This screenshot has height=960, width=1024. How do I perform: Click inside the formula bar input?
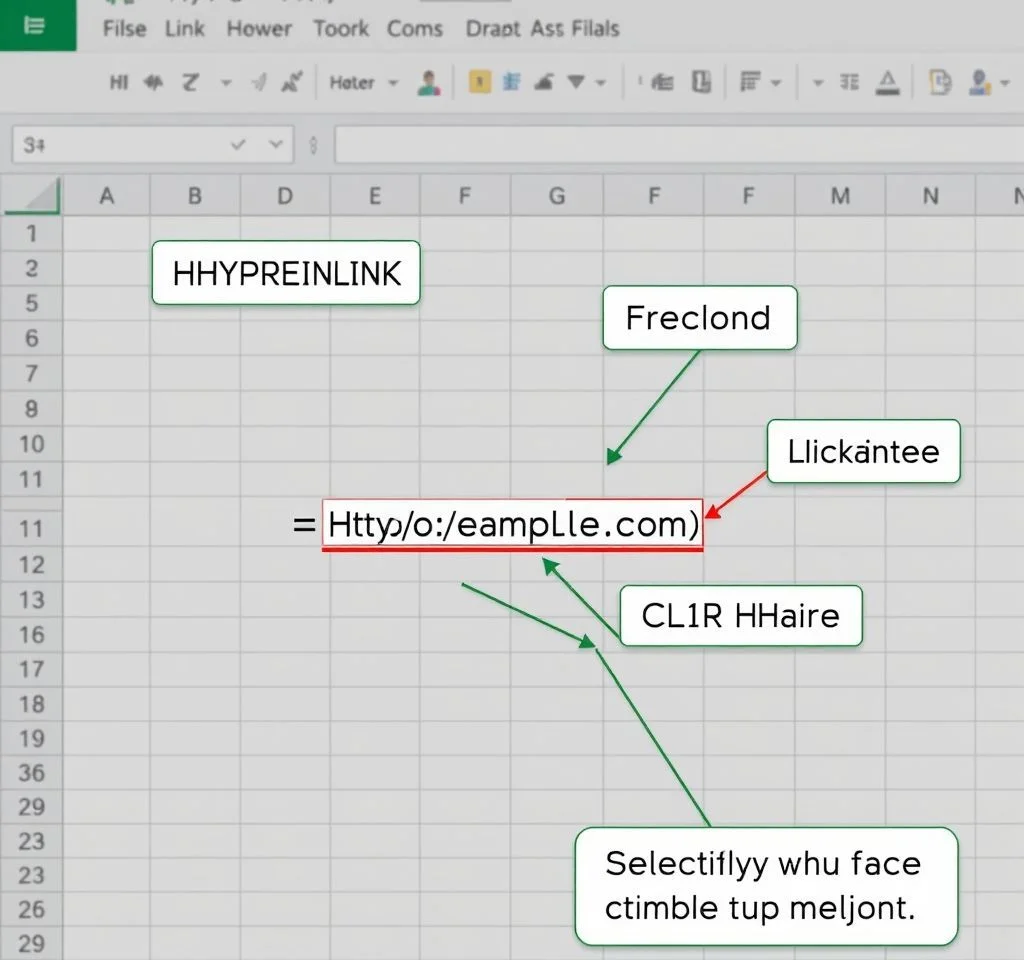[670, 145]
